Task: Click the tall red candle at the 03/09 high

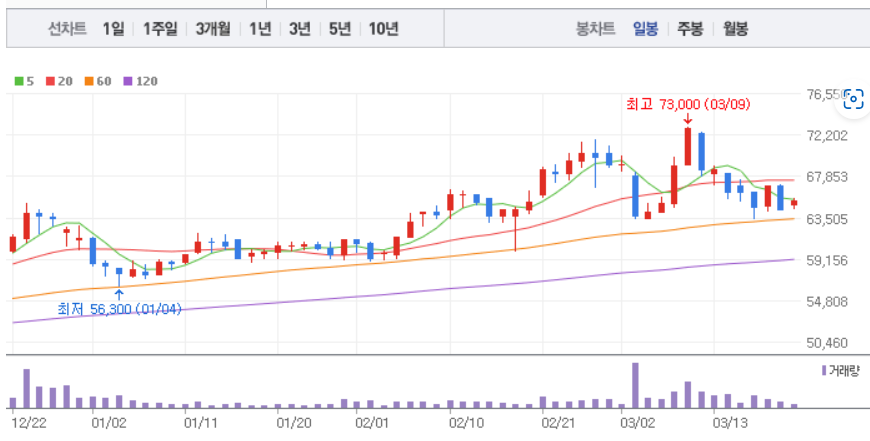Action: click(x=687, y=146)
